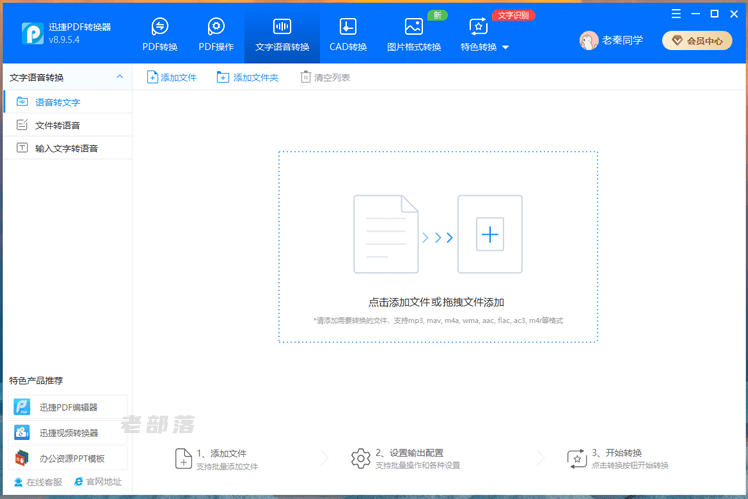This screenshot has width=748, height=499.
Task: Click the 特色转换 star icon
Action: 478,26
